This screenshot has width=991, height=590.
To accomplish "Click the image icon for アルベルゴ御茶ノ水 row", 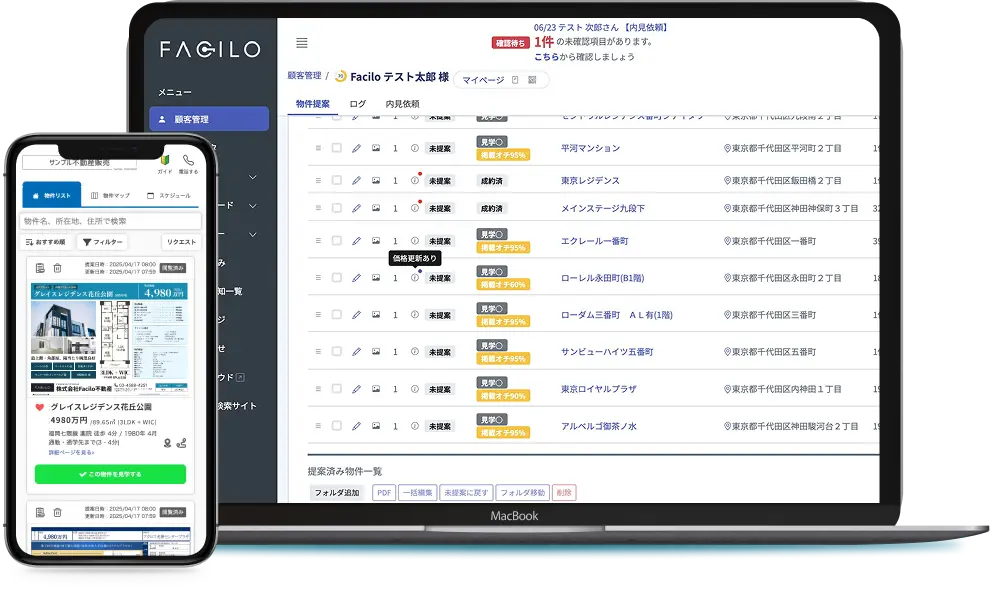I will [x=376, y=426].
